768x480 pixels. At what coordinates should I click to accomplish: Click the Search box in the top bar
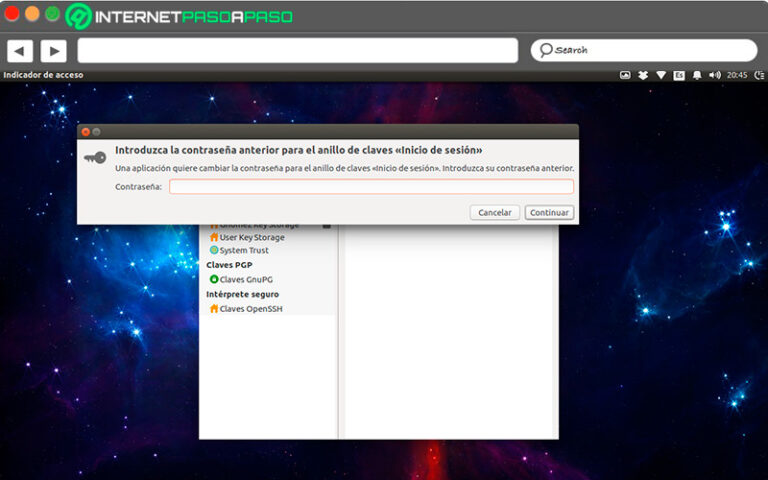(x=644, y=50)
